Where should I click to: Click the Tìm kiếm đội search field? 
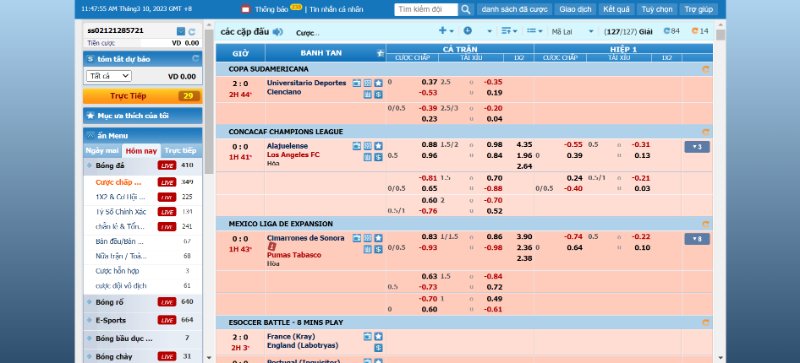426,9
